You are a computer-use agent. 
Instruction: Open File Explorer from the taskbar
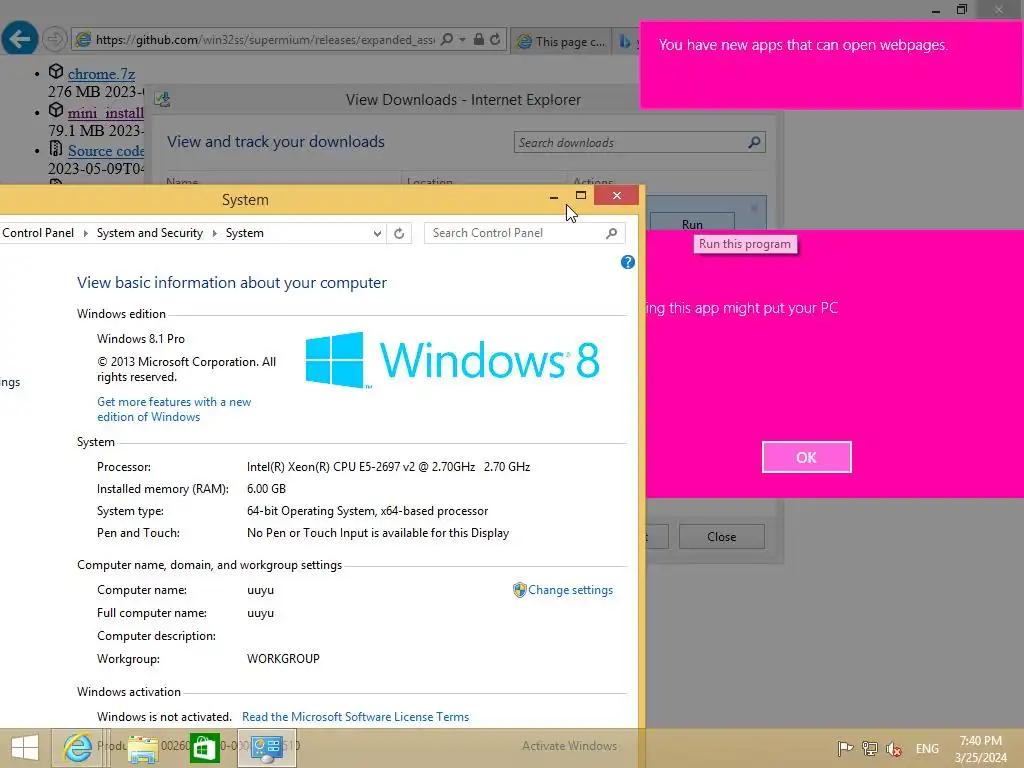143,748
